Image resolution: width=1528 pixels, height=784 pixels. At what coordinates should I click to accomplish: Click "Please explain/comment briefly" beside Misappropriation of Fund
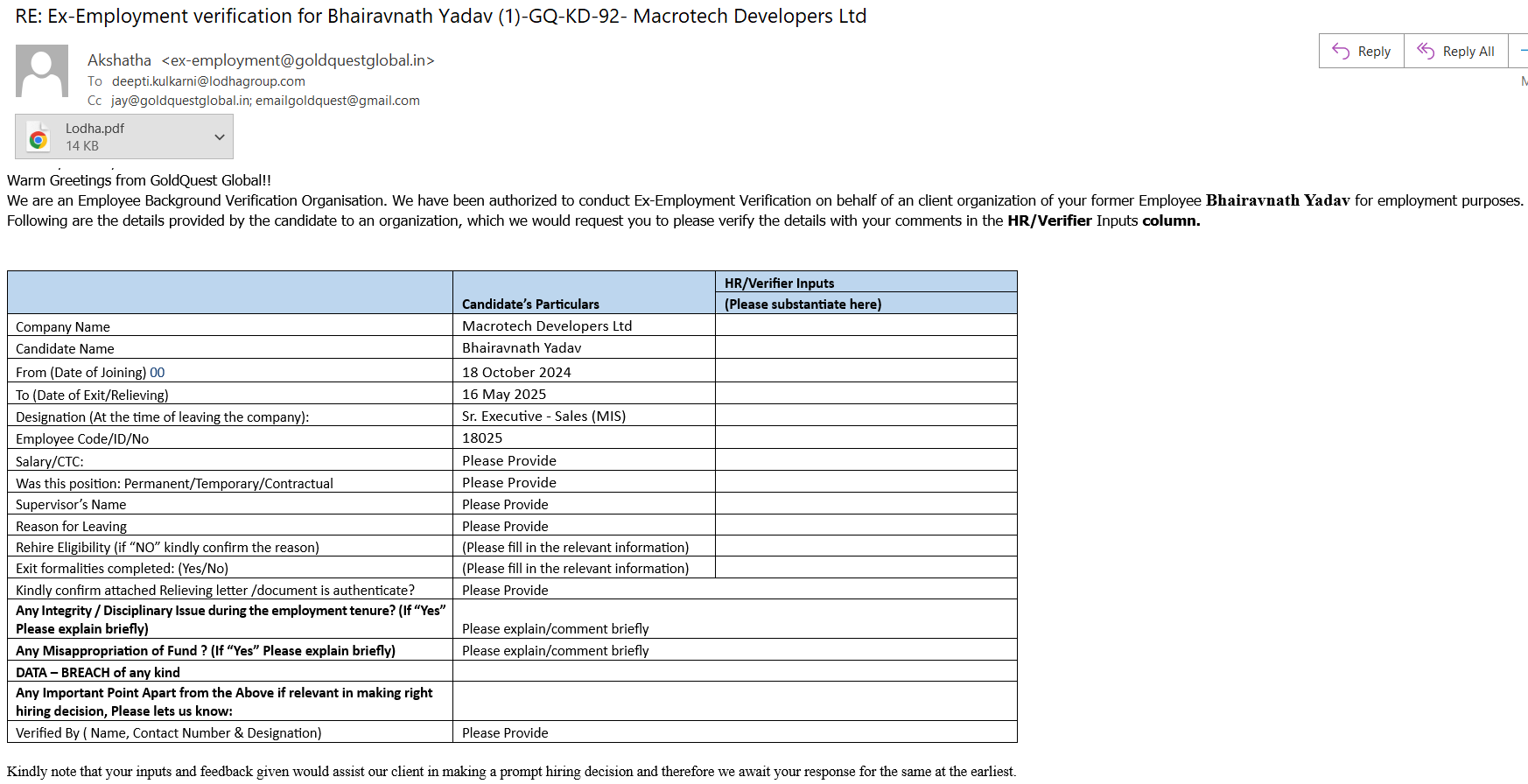(556, 650)
